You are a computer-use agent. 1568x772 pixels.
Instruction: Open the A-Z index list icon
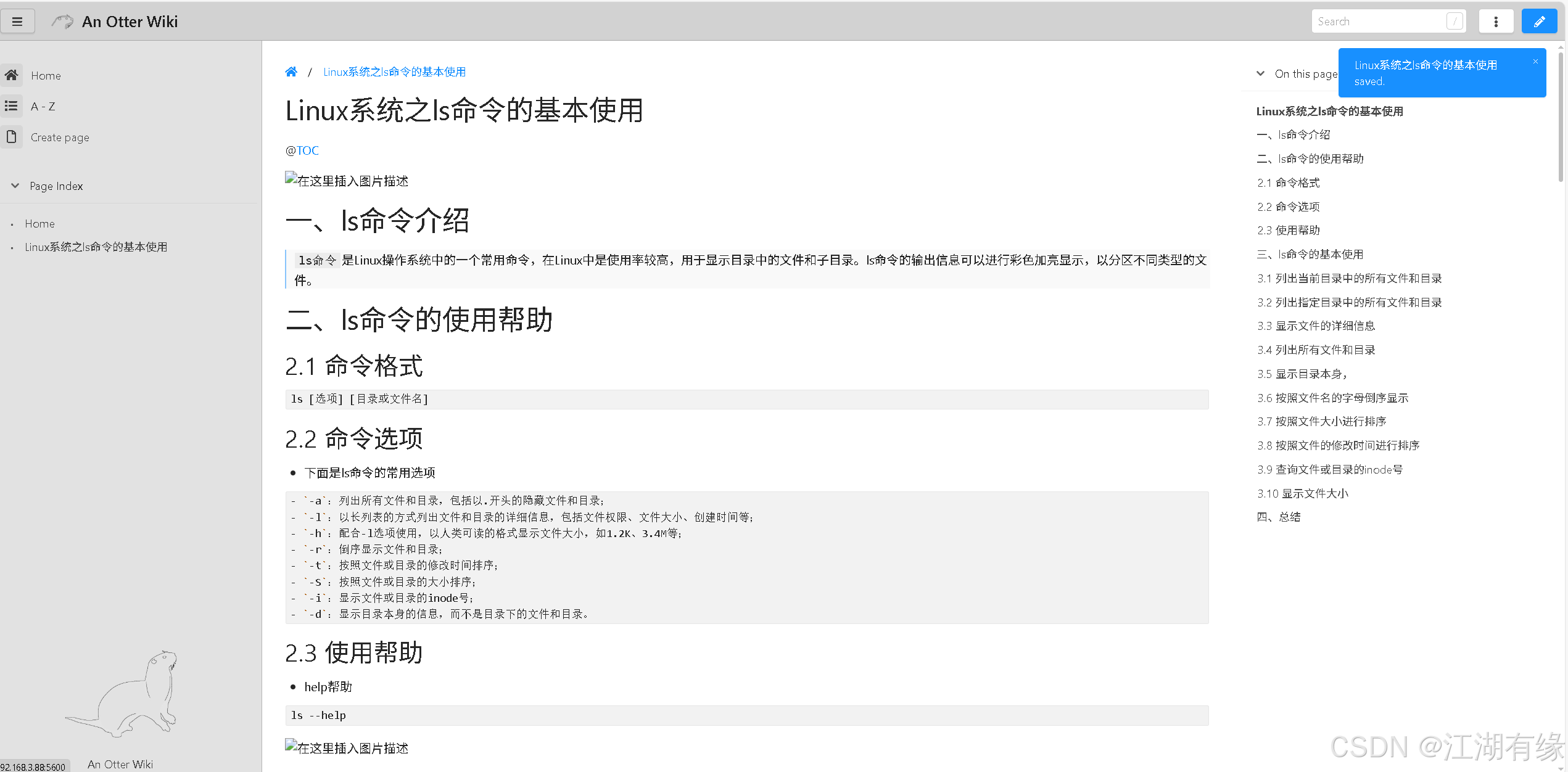point(12,105)
